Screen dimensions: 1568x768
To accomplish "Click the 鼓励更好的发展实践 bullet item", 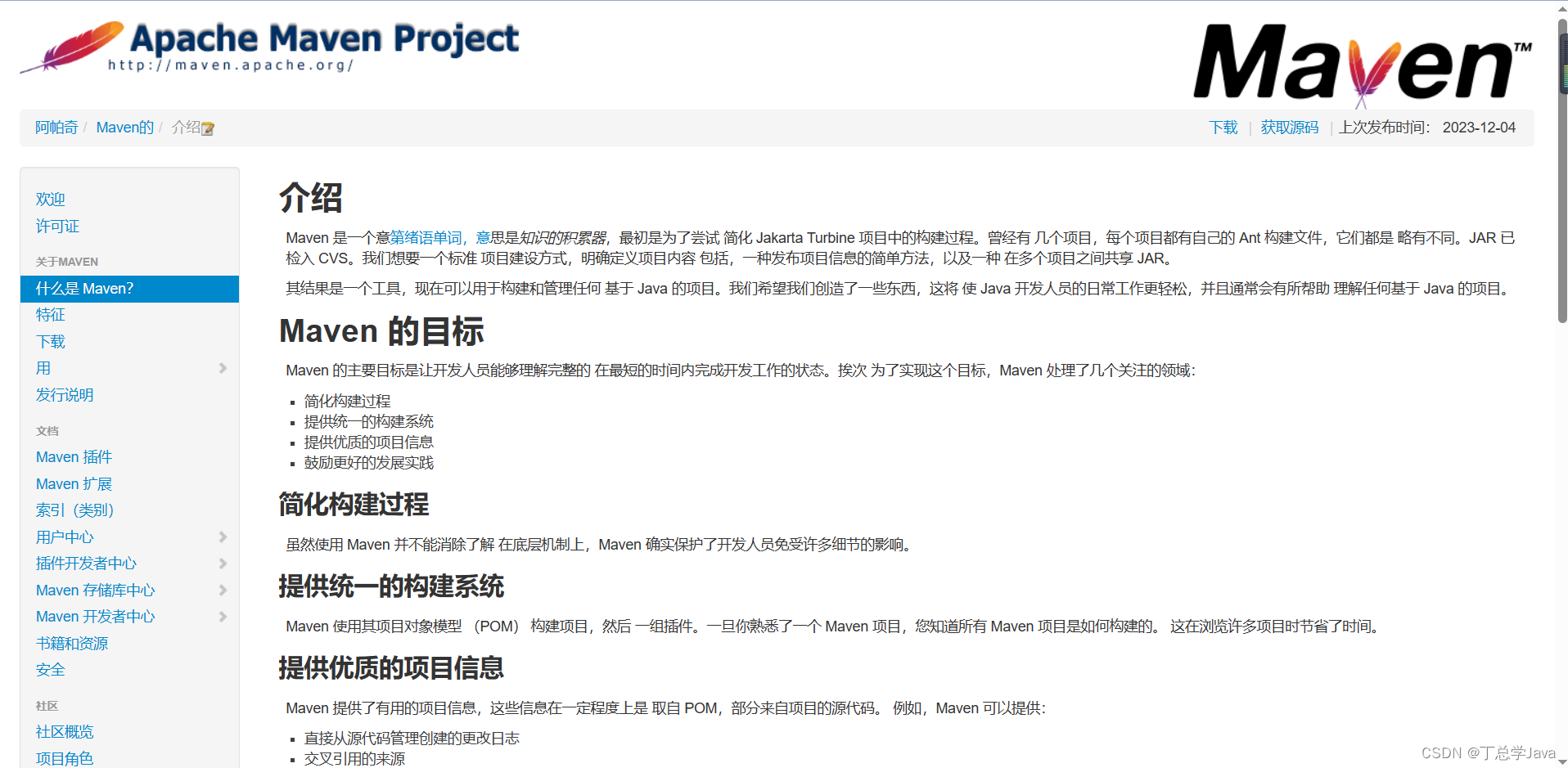I will 369,463.
